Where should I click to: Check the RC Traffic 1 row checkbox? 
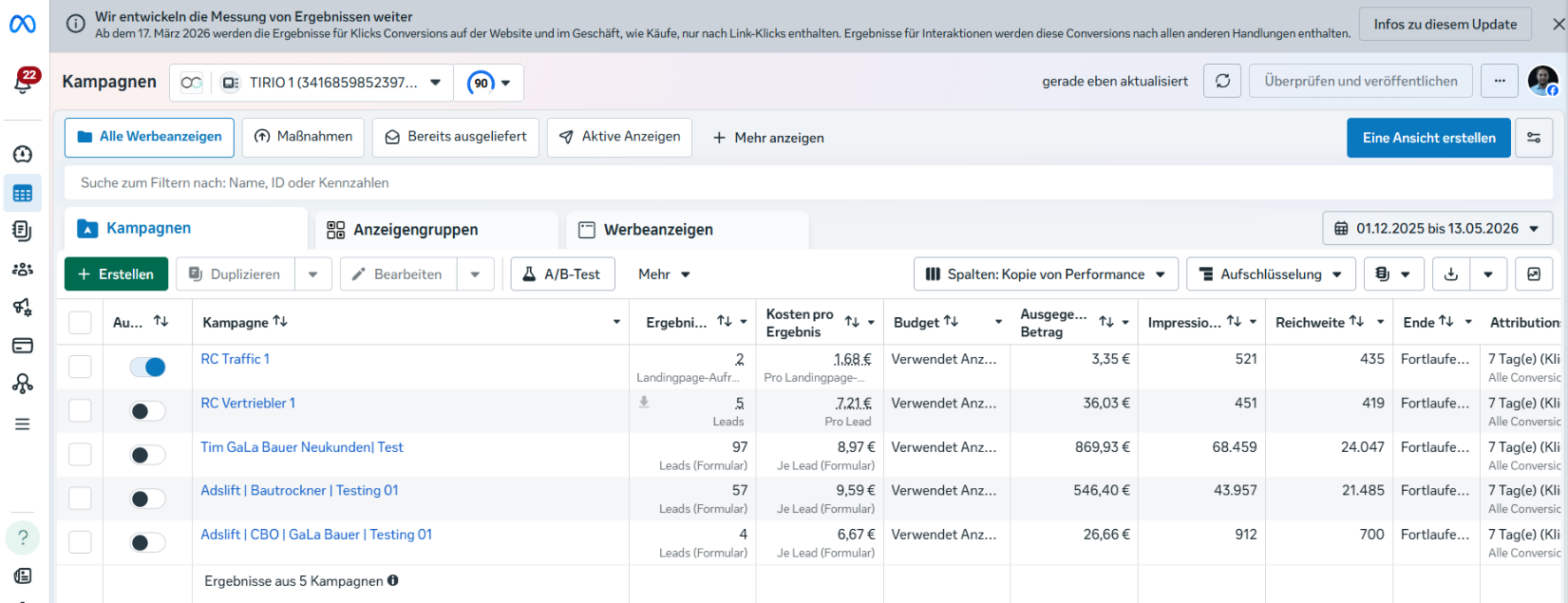tap(80, 367)
